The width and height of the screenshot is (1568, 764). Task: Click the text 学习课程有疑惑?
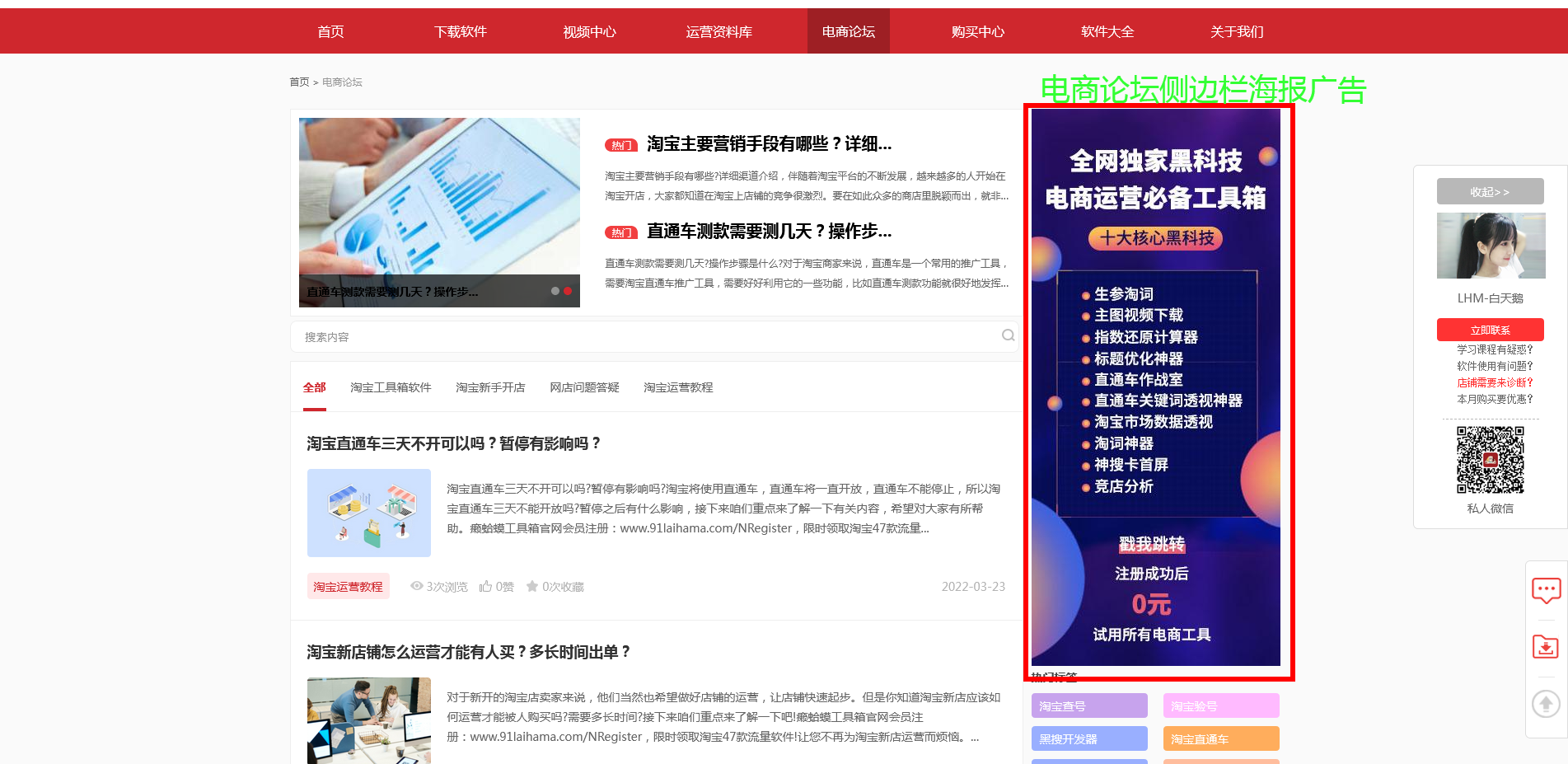[x=1495, y=349]
